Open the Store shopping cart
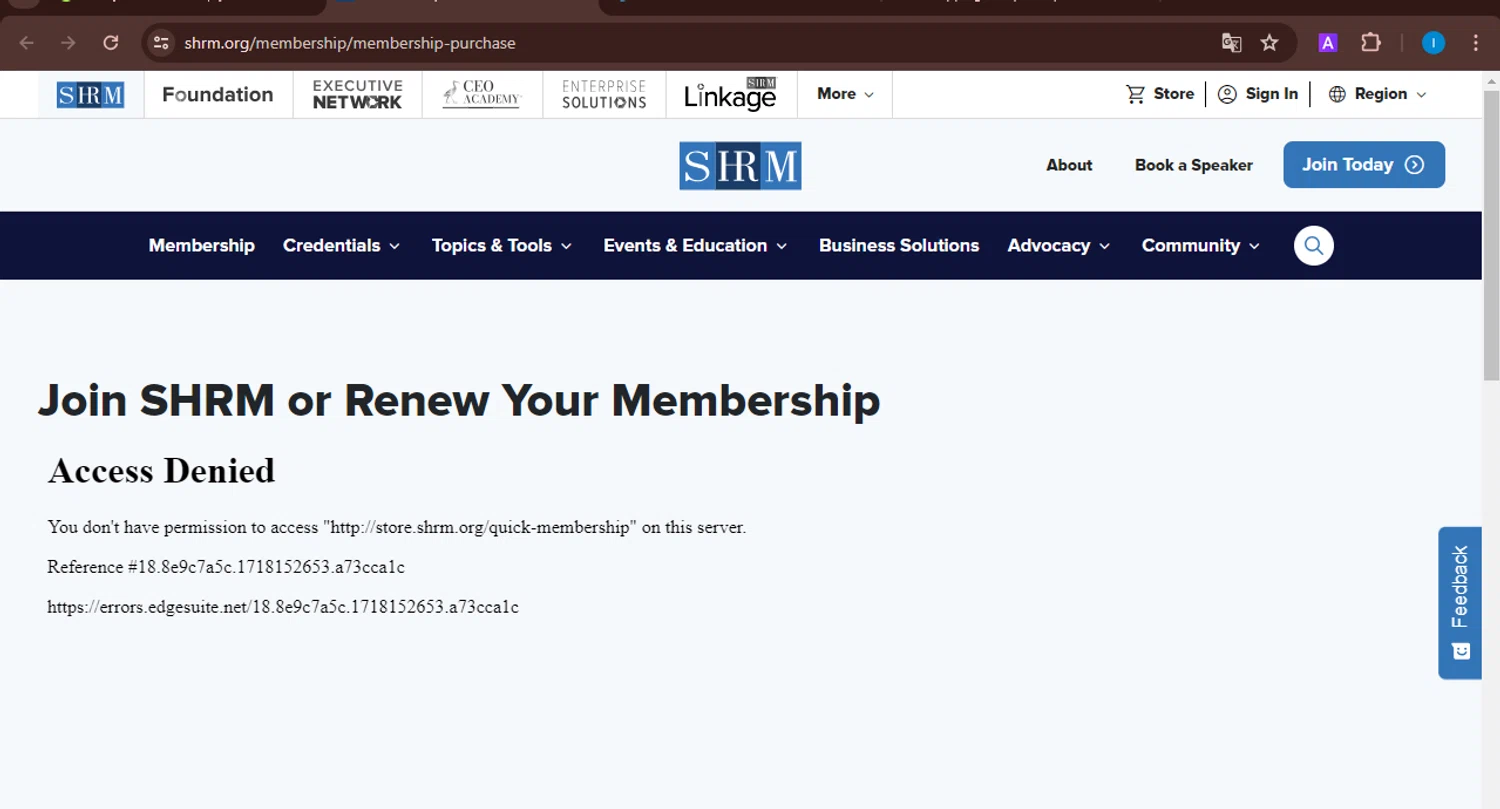 coord(1160,94)
